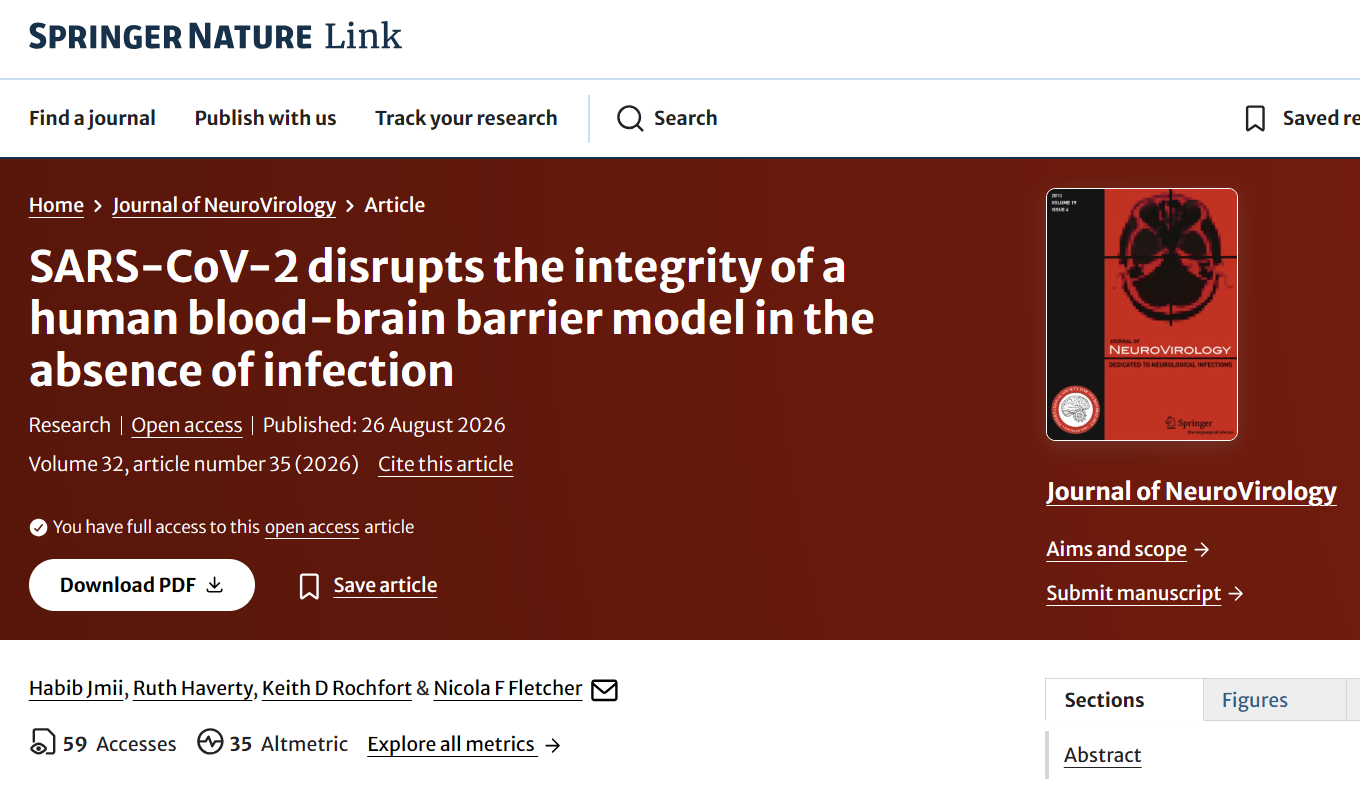This screenshot has width=1360, height=792.
Task: Open the Journal of NeuroVirology cover thumbnail
Action: click(1142, 314)
